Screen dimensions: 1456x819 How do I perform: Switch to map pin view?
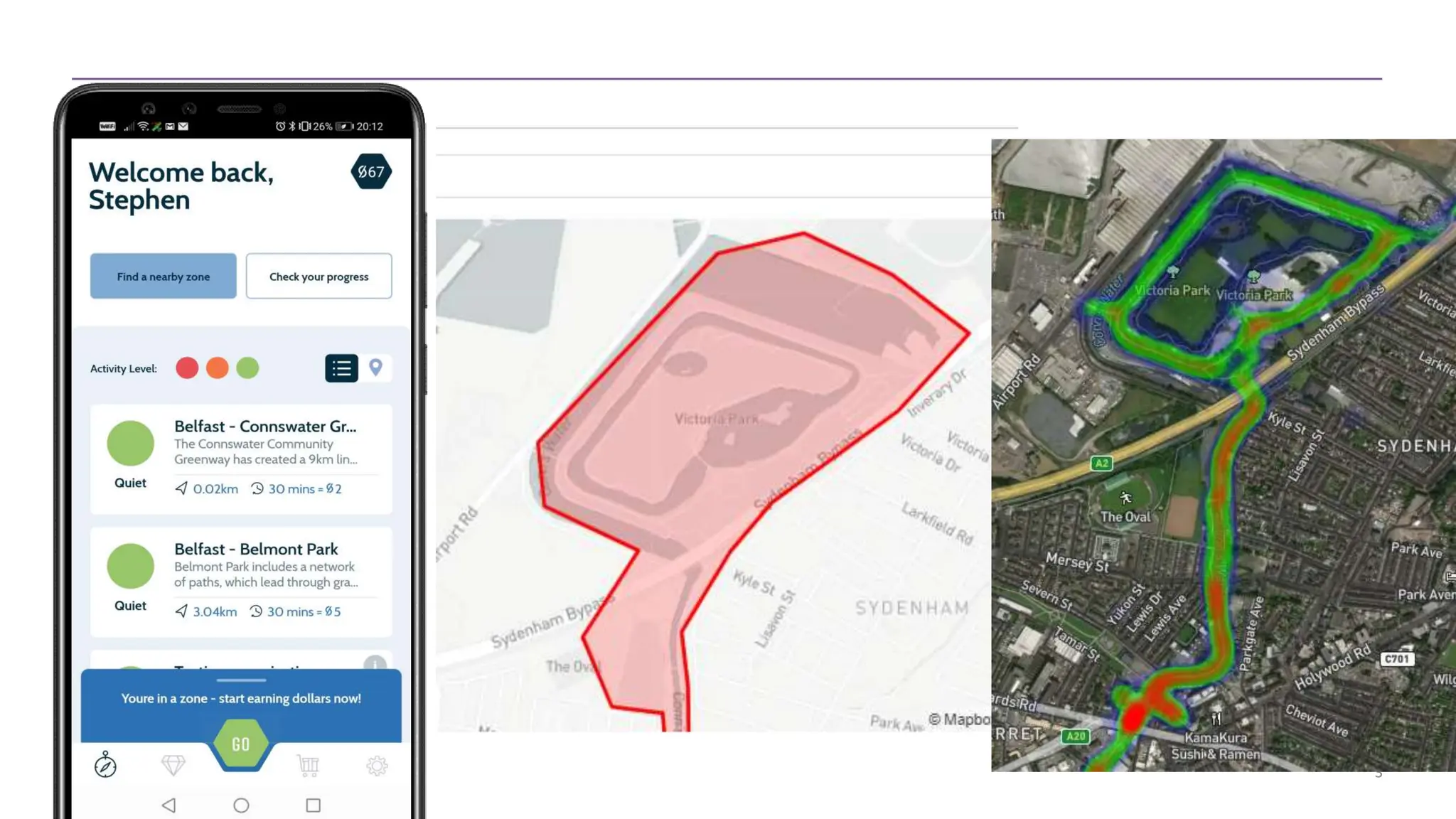click(375, 368)
